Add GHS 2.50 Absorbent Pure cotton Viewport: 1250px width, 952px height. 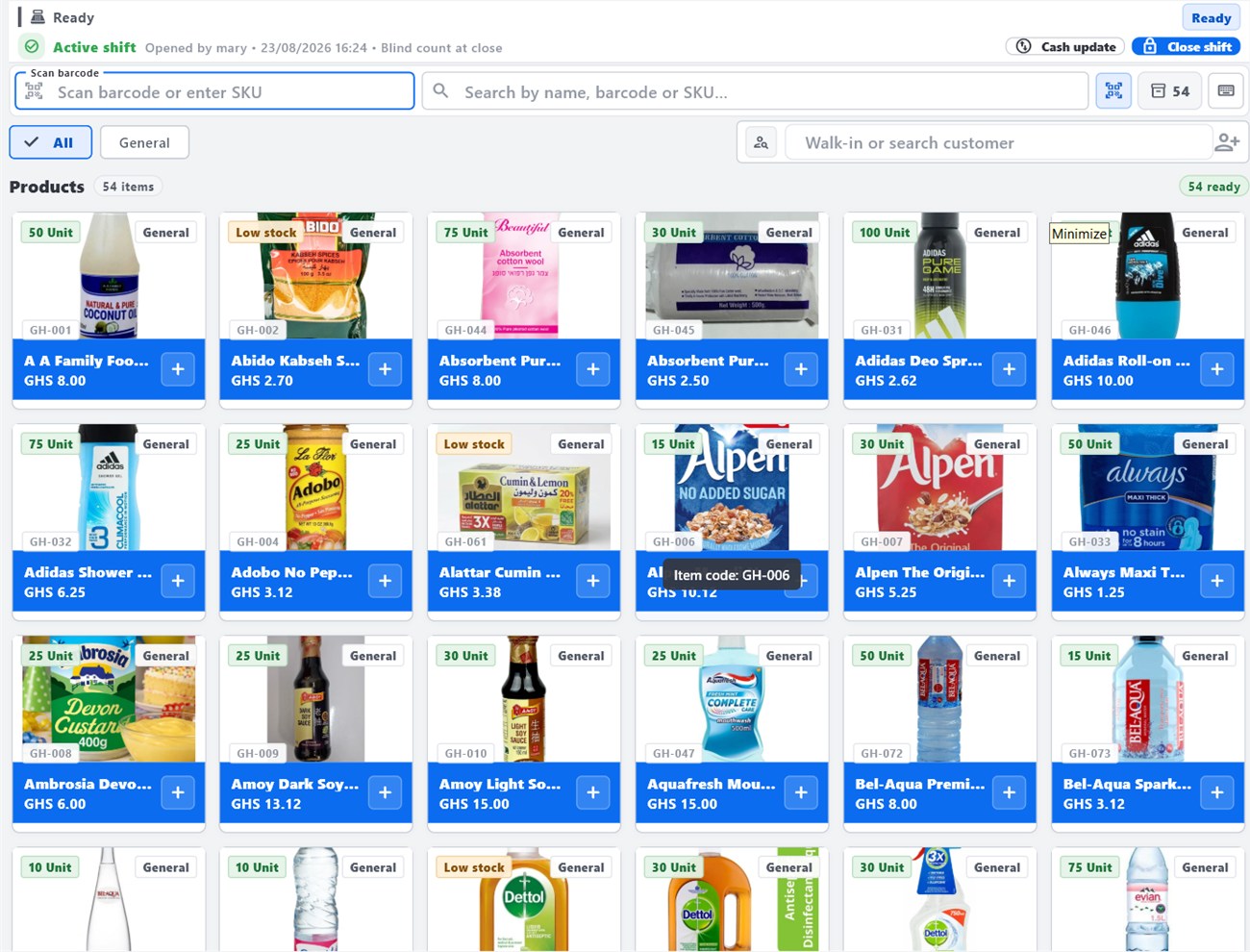(x=801, y=369)
